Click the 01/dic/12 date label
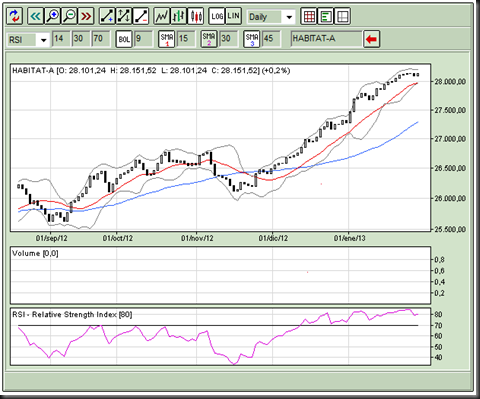 [273, 238]
